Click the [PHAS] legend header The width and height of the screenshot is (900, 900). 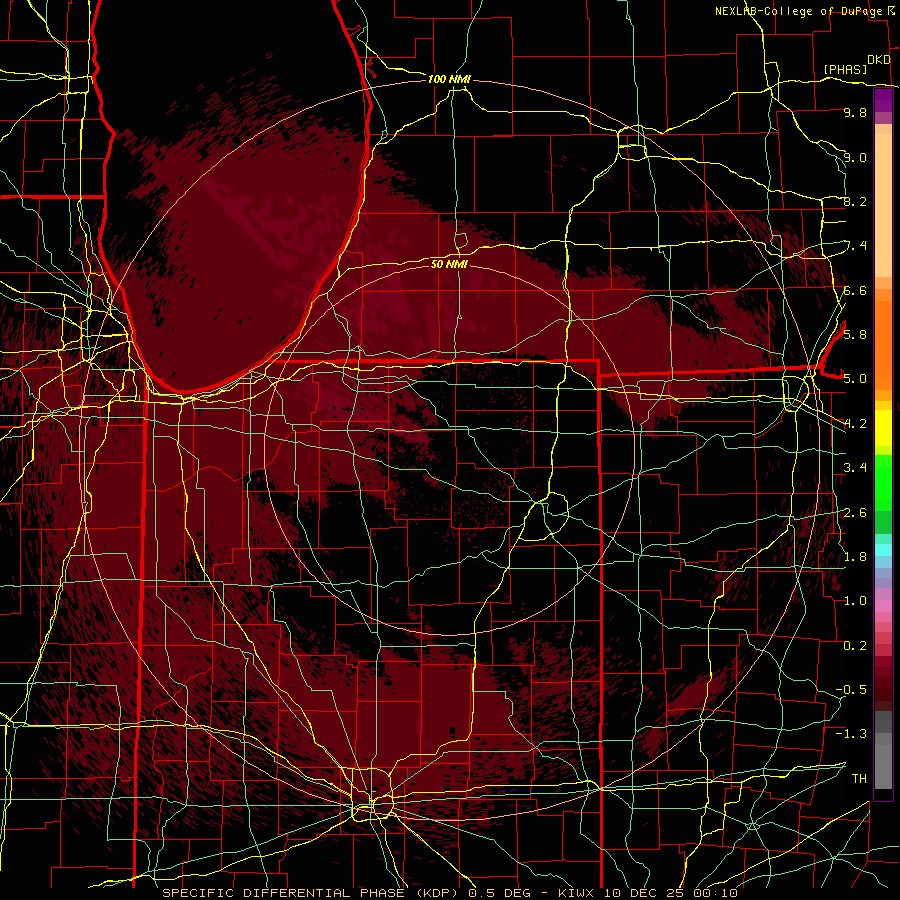(845, 69)
